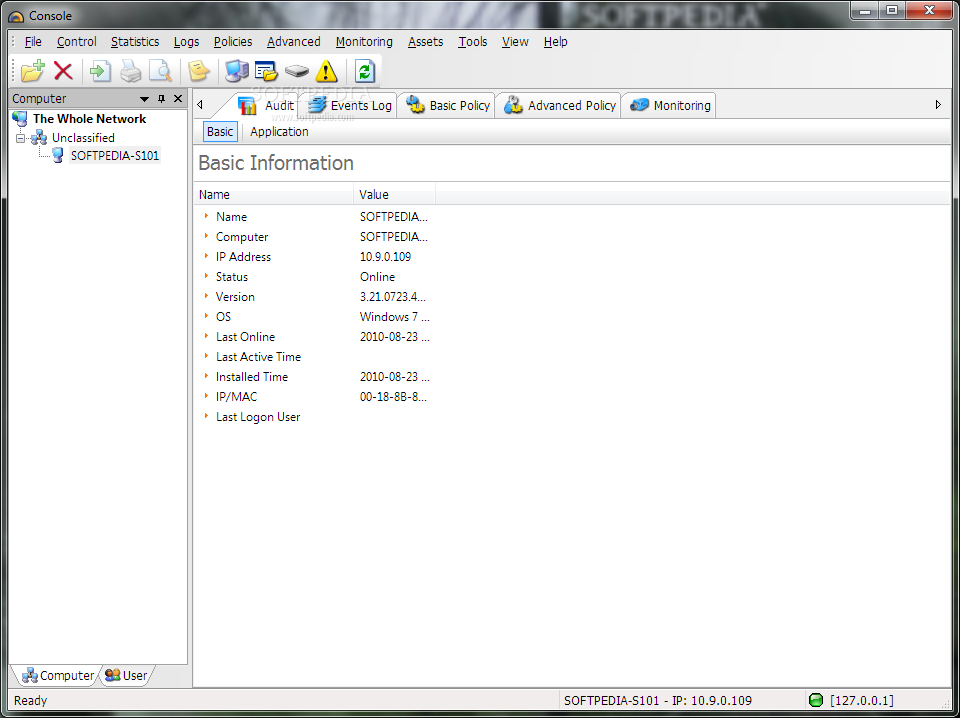960x718 pixels.
Task: Click the Basic Policy gears icon
Action: click(415, 105)
